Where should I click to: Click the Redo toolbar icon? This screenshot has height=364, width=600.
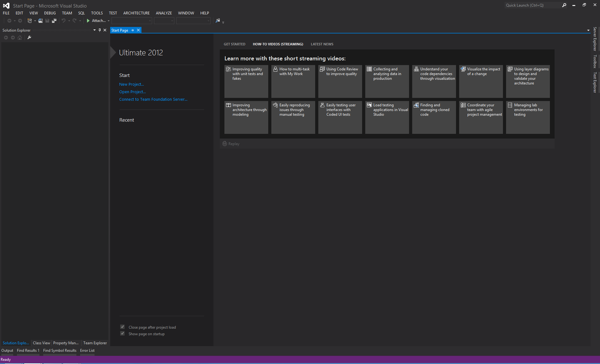click(x=75, y=21)
